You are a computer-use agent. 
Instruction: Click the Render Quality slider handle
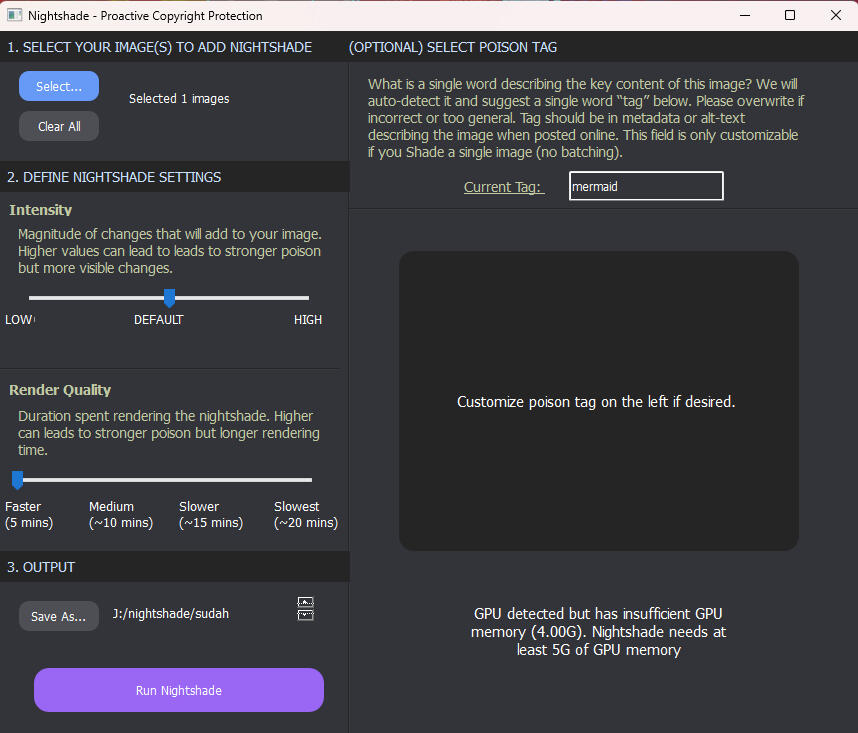(17, 479)
